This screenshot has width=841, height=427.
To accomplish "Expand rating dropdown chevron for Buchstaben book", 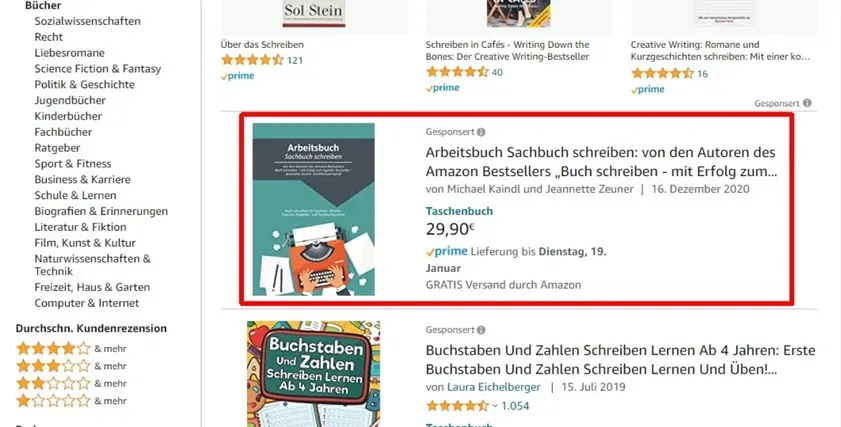I will tap(495, 406).
